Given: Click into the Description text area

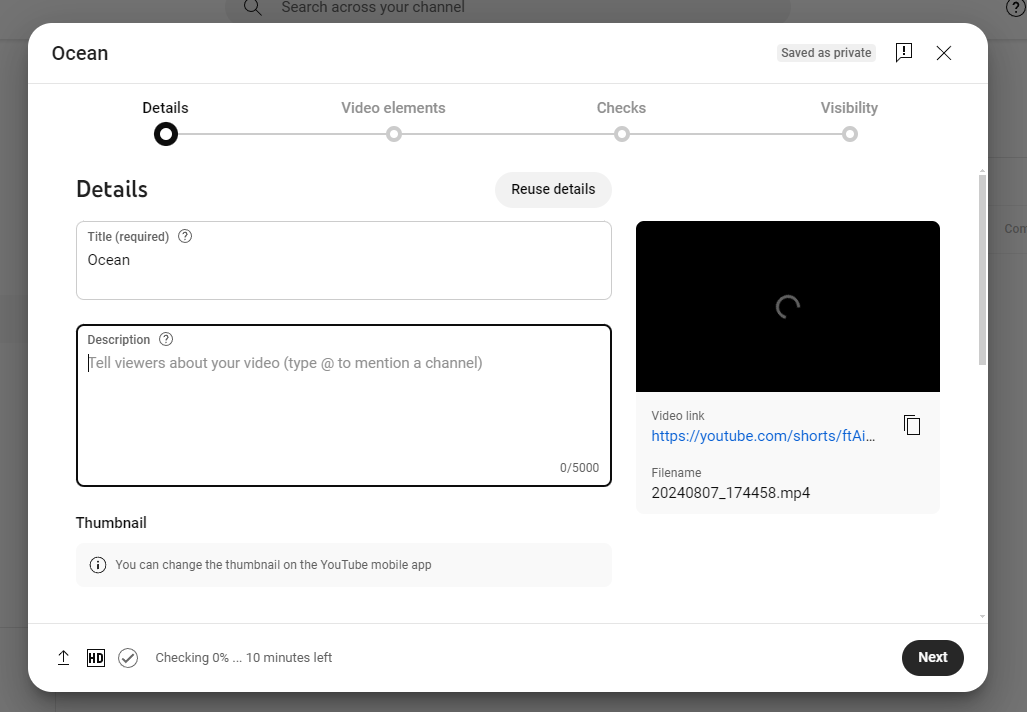Looking at the screenshot, I should pyautogui.click(x=344, y=405).
